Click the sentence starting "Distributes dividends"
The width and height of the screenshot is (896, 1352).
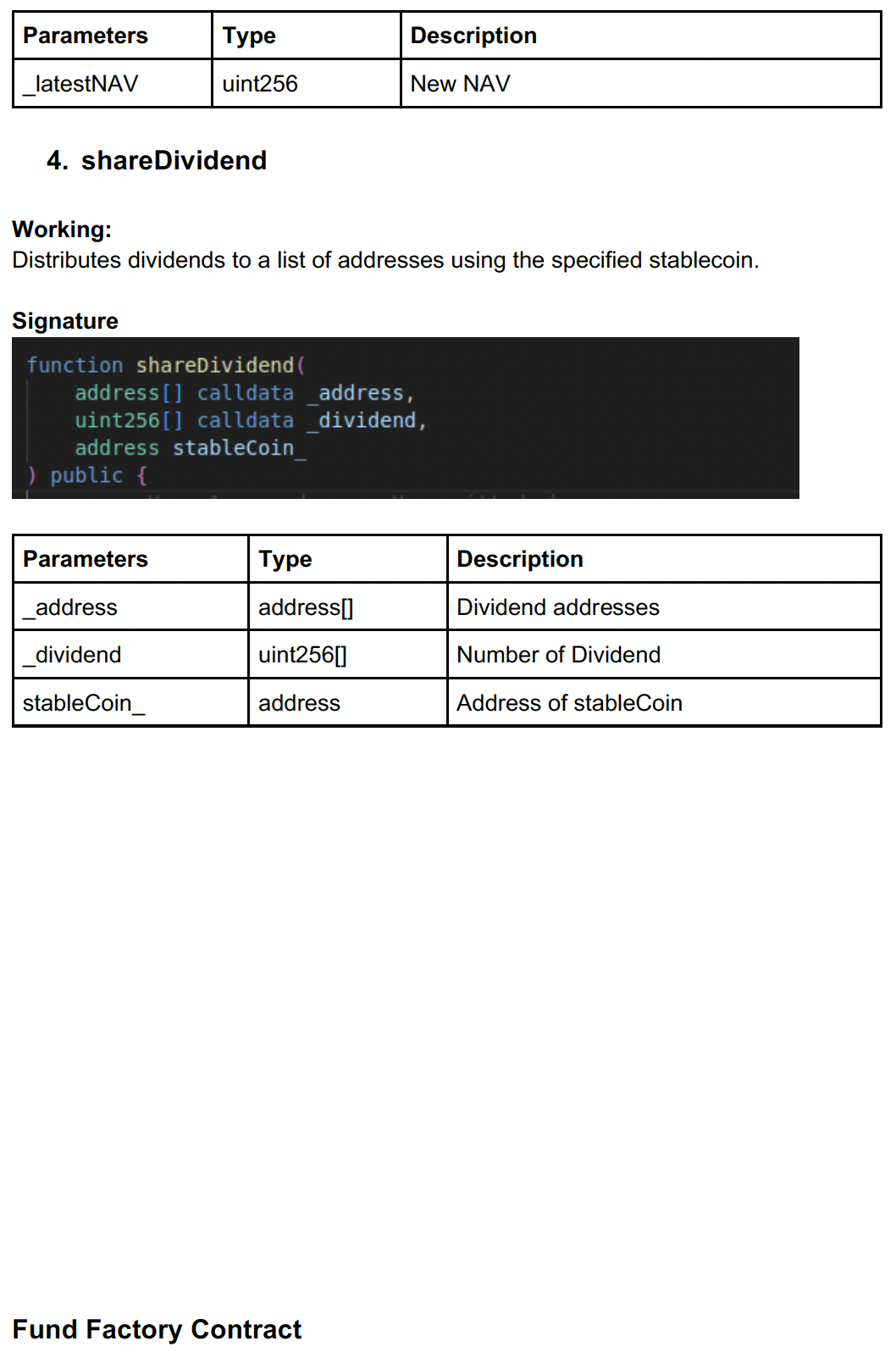(x=385, y=260)
